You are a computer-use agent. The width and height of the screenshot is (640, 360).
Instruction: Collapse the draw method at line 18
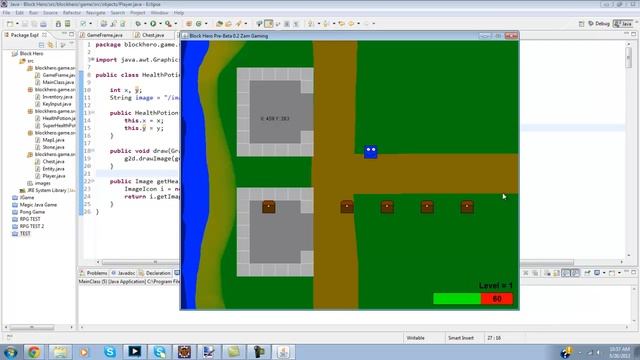coord(93,151)
